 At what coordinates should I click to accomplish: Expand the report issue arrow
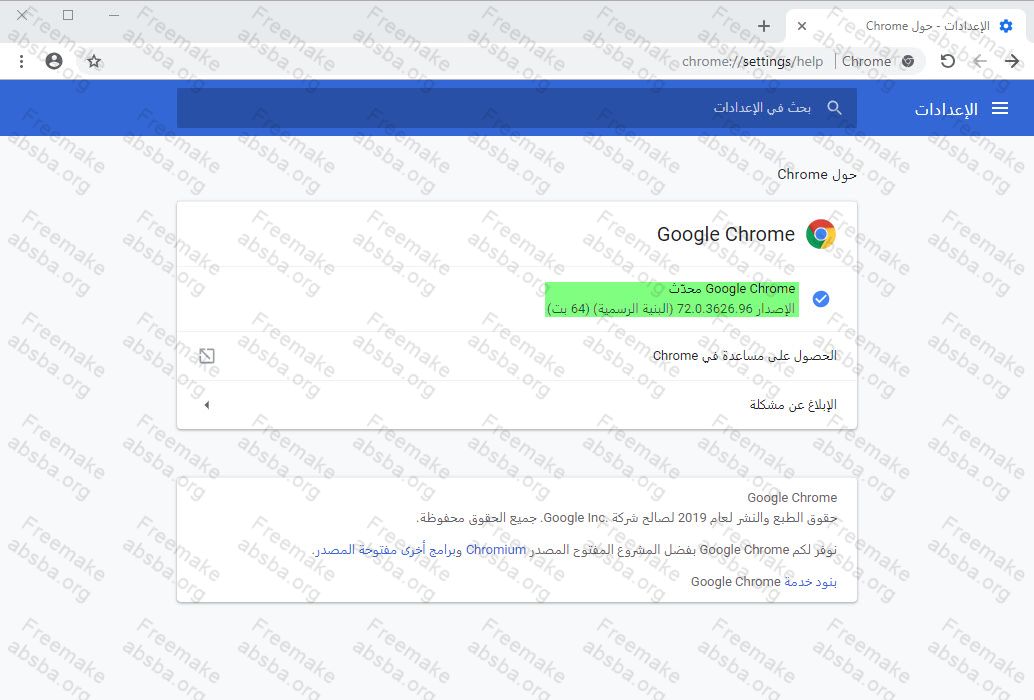(x=207, y=405)
